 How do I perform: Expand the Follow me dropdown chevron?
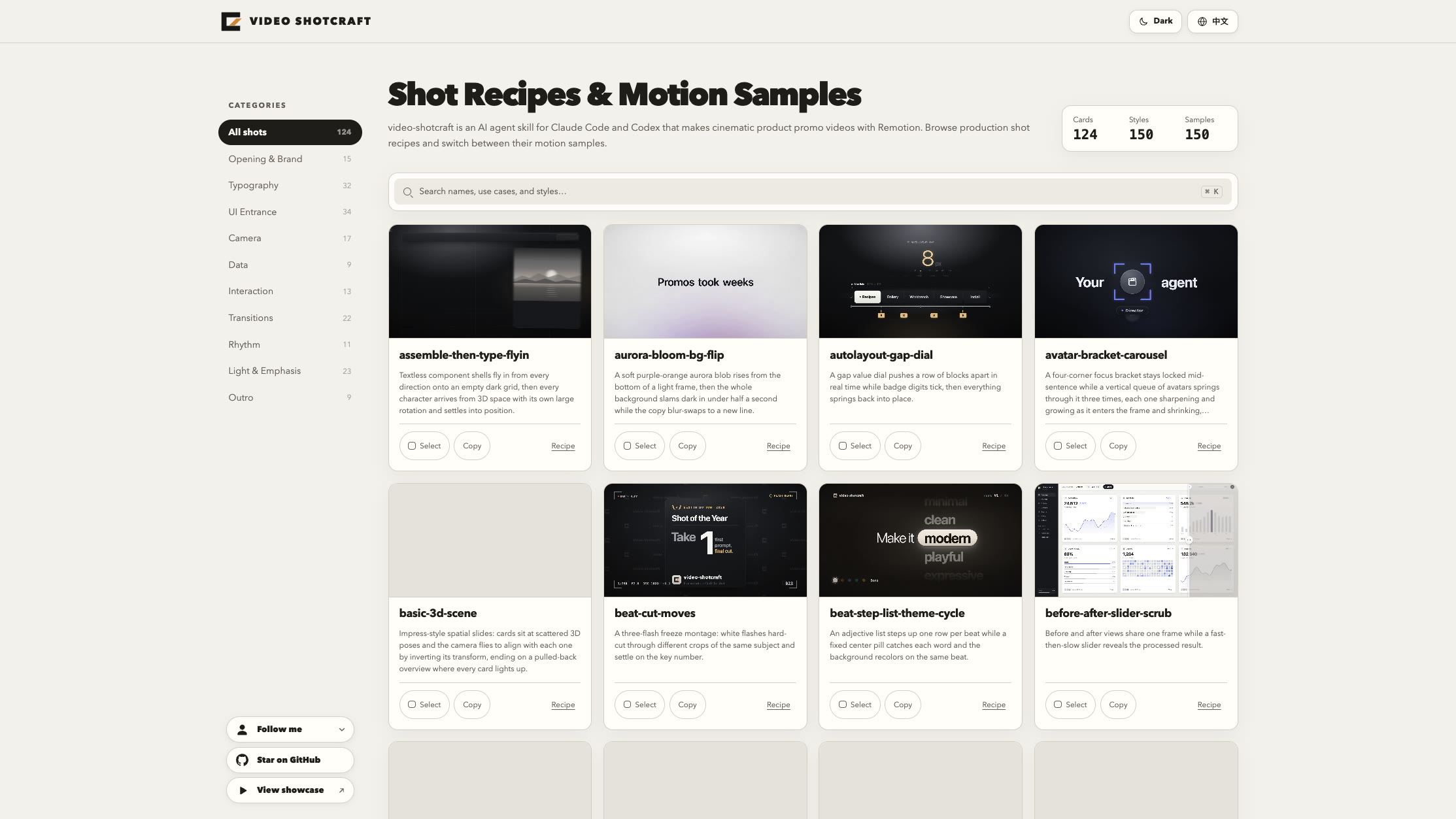341,729
